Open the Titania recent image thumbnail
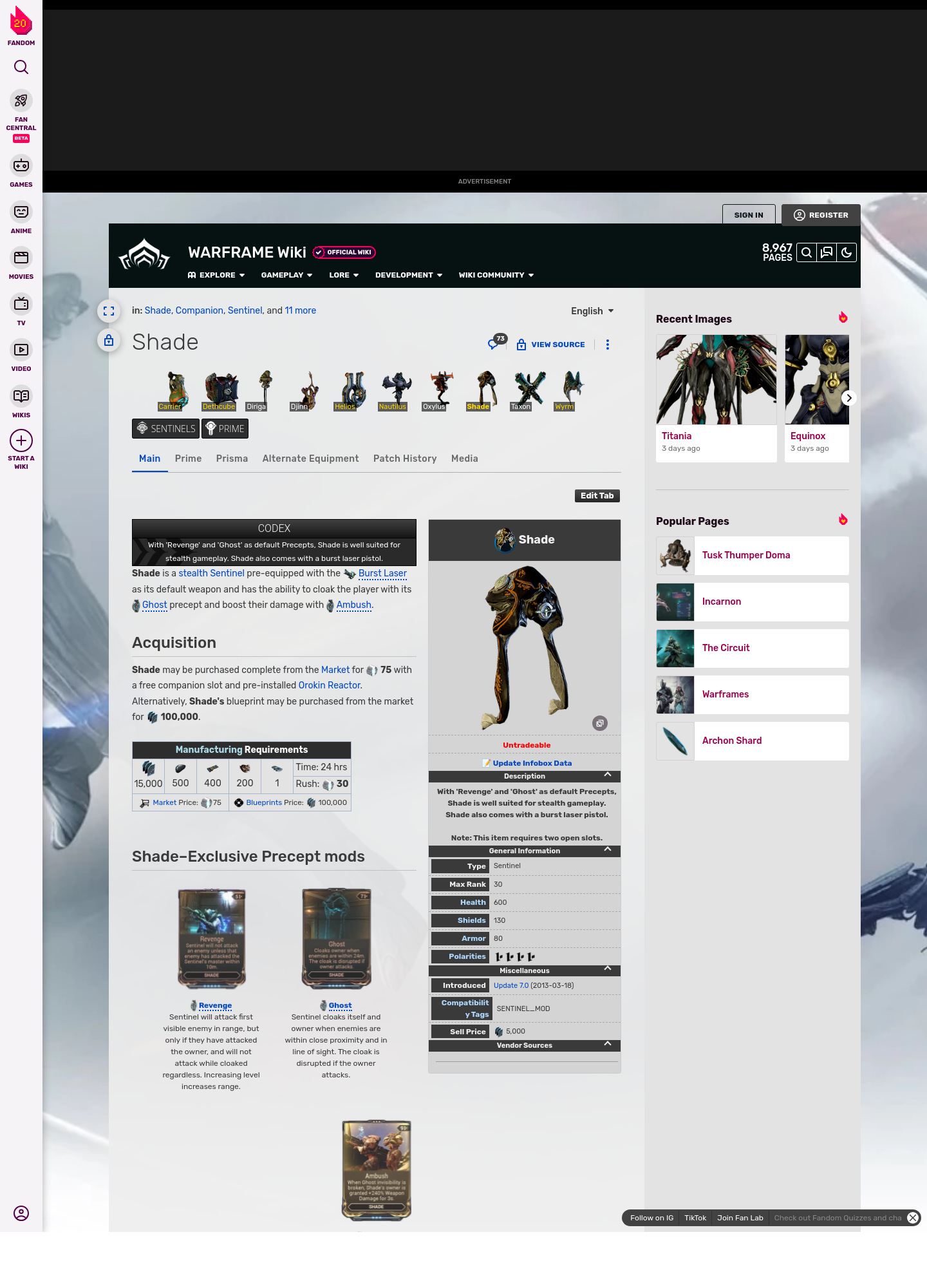 point(716,380)
